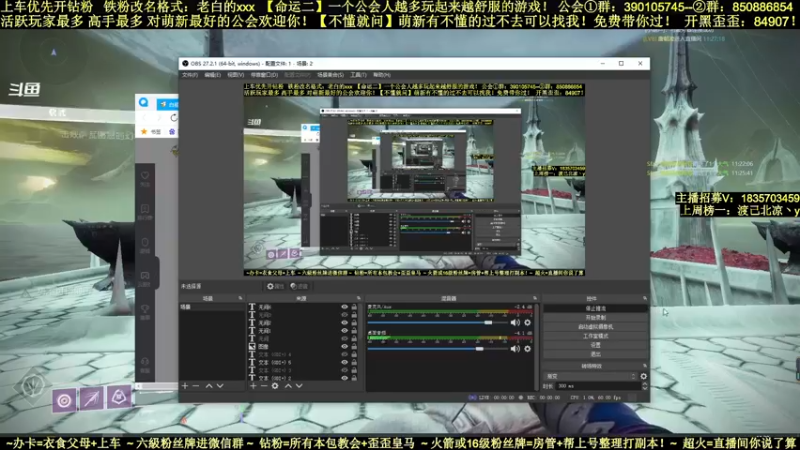The width and height of the screenshot is (800, 450).
Task: Select the 场景 entry in the Scenes list
Action: click(x=212, y=307)
